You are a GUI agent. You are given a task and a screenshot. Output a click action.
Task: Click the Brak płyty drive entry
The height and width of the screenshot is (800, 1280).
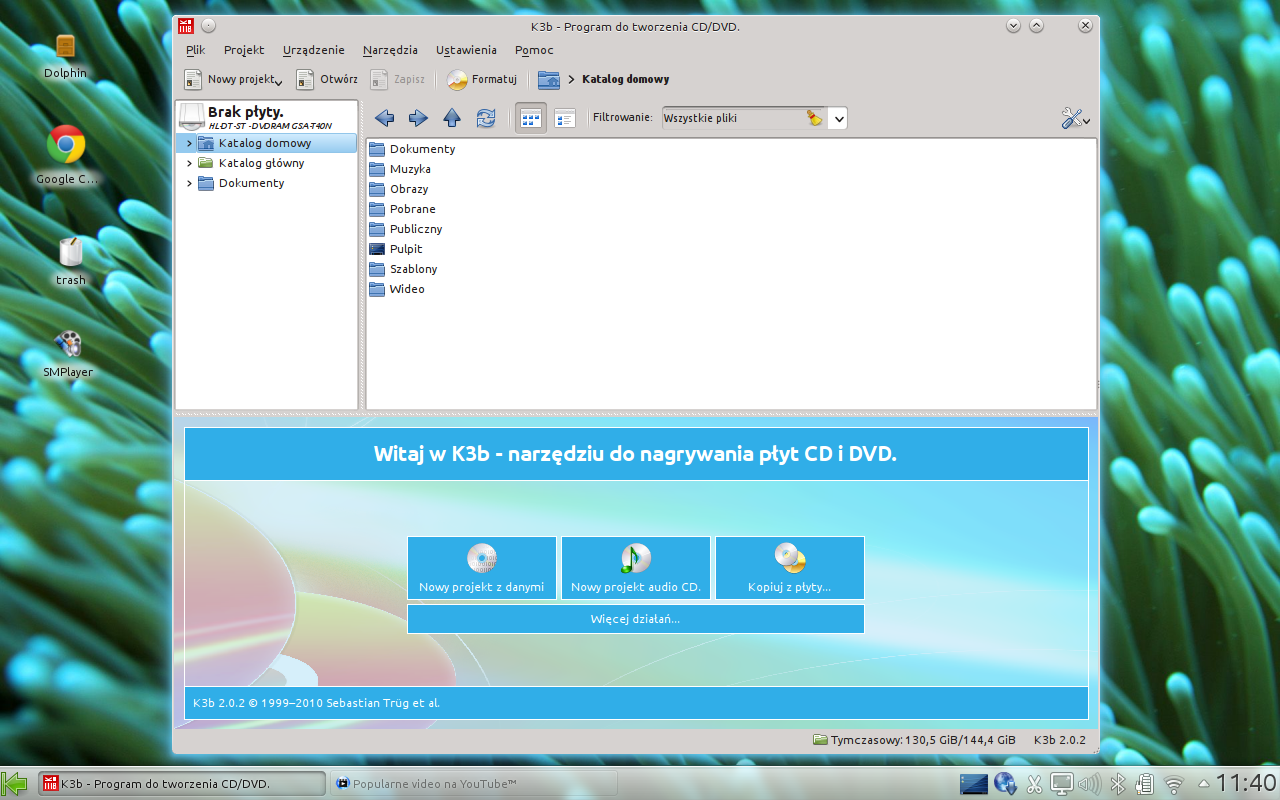[266, 117]
